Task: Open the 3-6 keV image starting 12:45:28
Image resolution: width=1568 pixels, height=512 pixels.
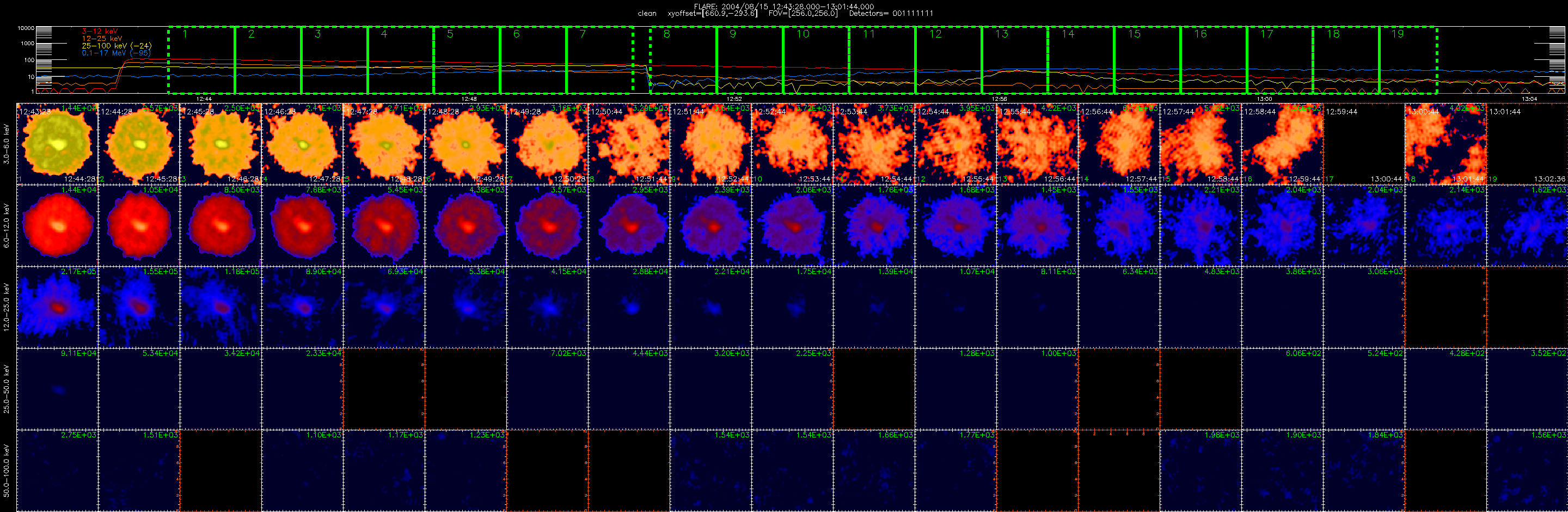Action: [x=220, y=144]
